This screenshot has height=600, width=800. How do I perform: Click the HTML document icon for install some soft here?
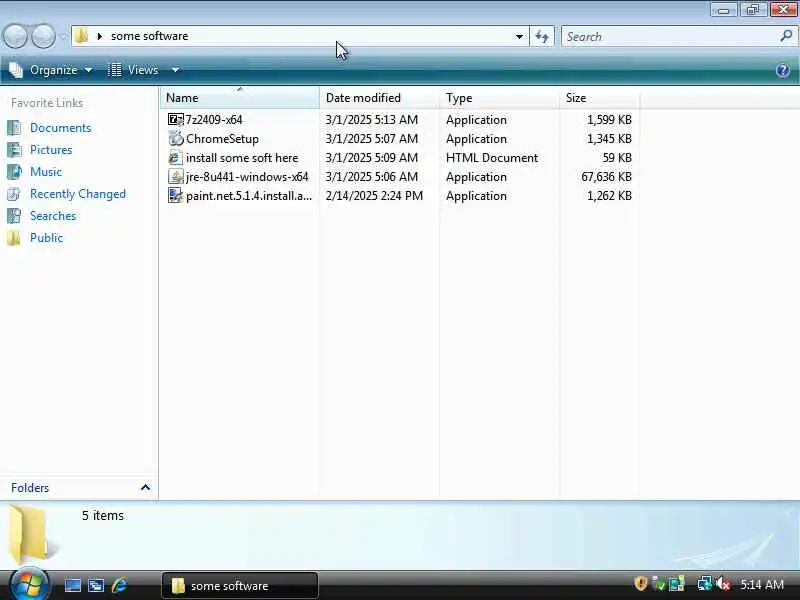tap(176, 158)
